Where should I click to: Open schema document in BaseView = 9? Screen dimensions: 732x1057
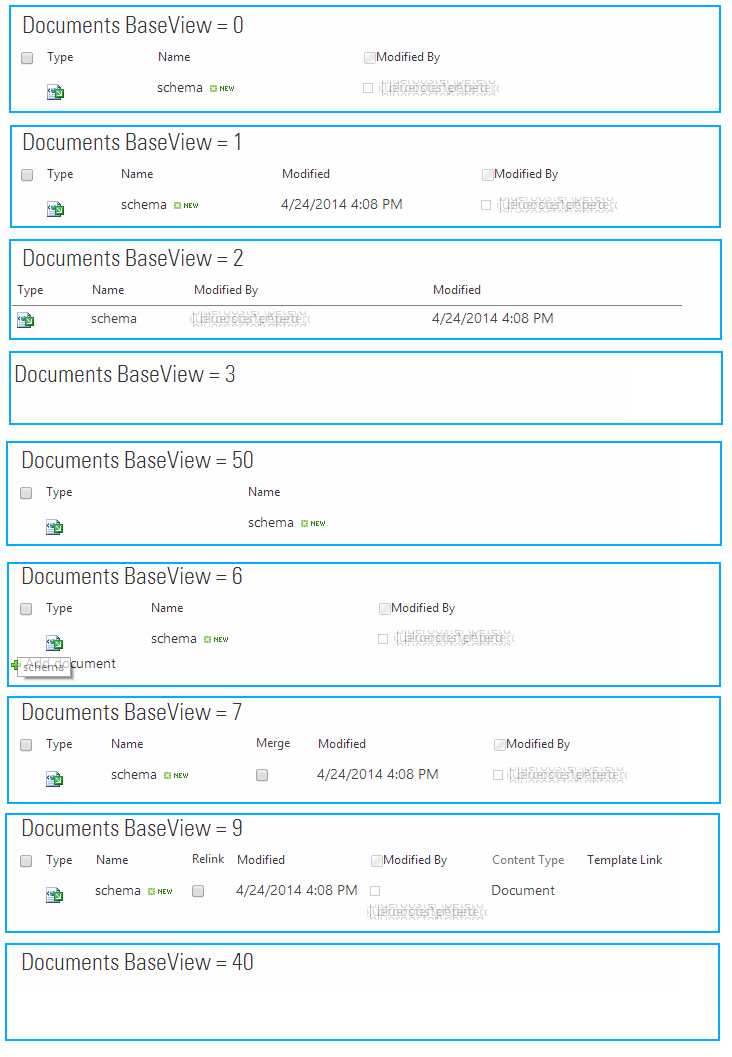[118, 890]
